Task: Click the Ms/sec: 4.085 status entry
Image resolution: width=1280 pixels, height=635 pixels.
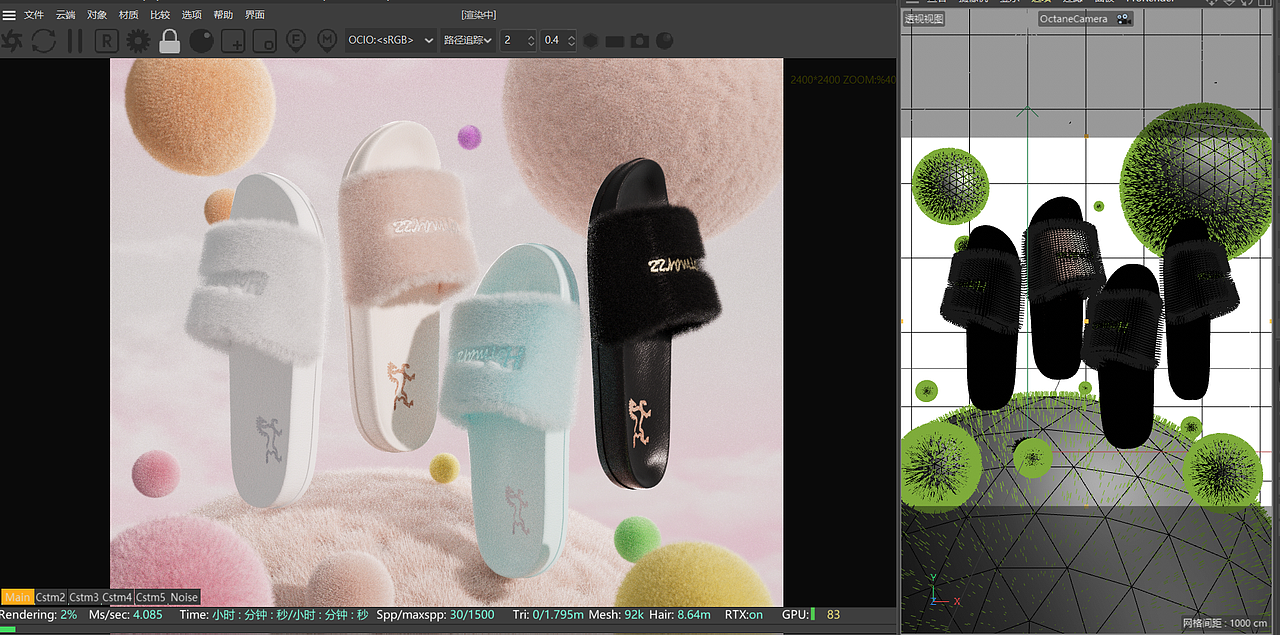Action: pyautogui.click(x=125, y=614)
